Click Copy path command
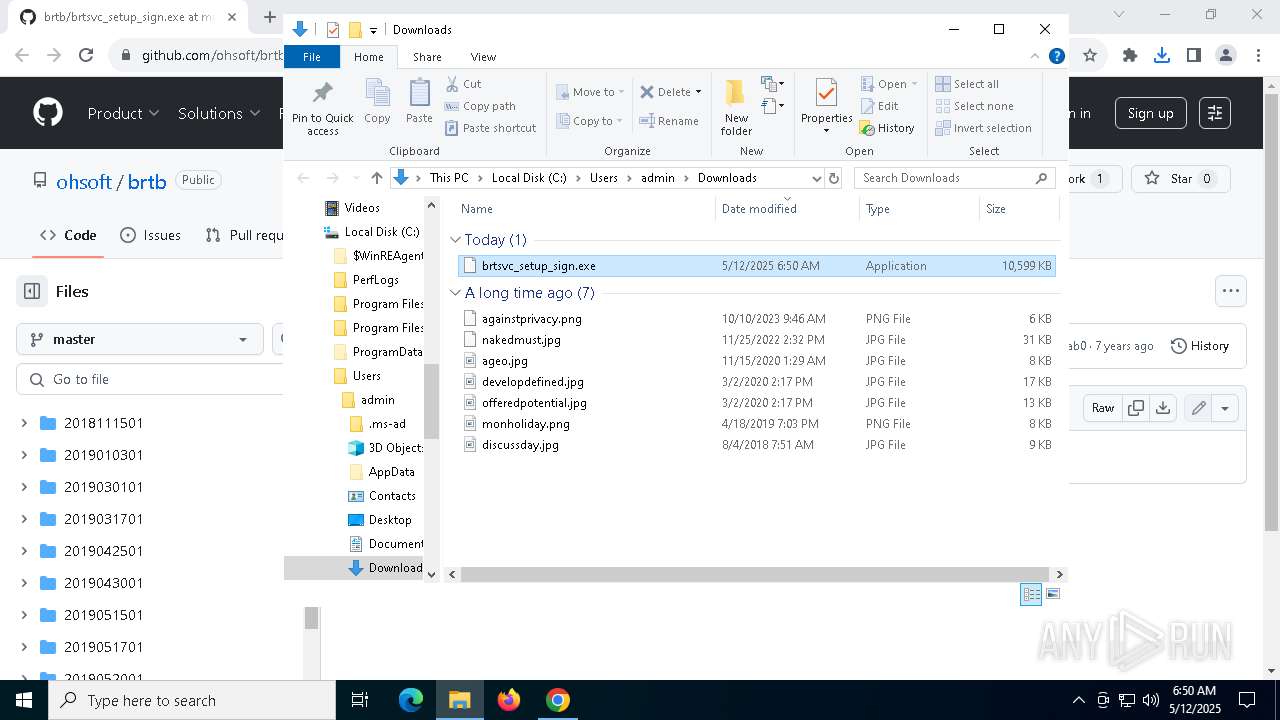This screenshot has width=1280, height=720. (x=480, y=106)
